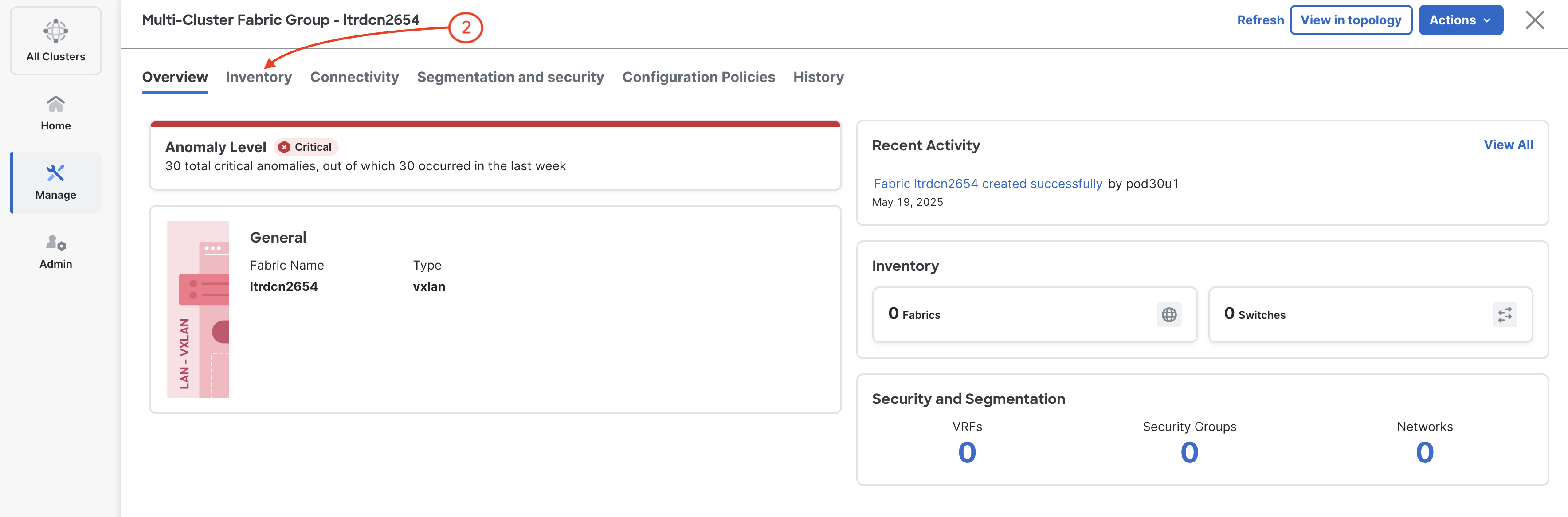Click the Multi-Cluster Fabric Group title
Viewport: 1568px width, 517px height.
click(281, 20)
